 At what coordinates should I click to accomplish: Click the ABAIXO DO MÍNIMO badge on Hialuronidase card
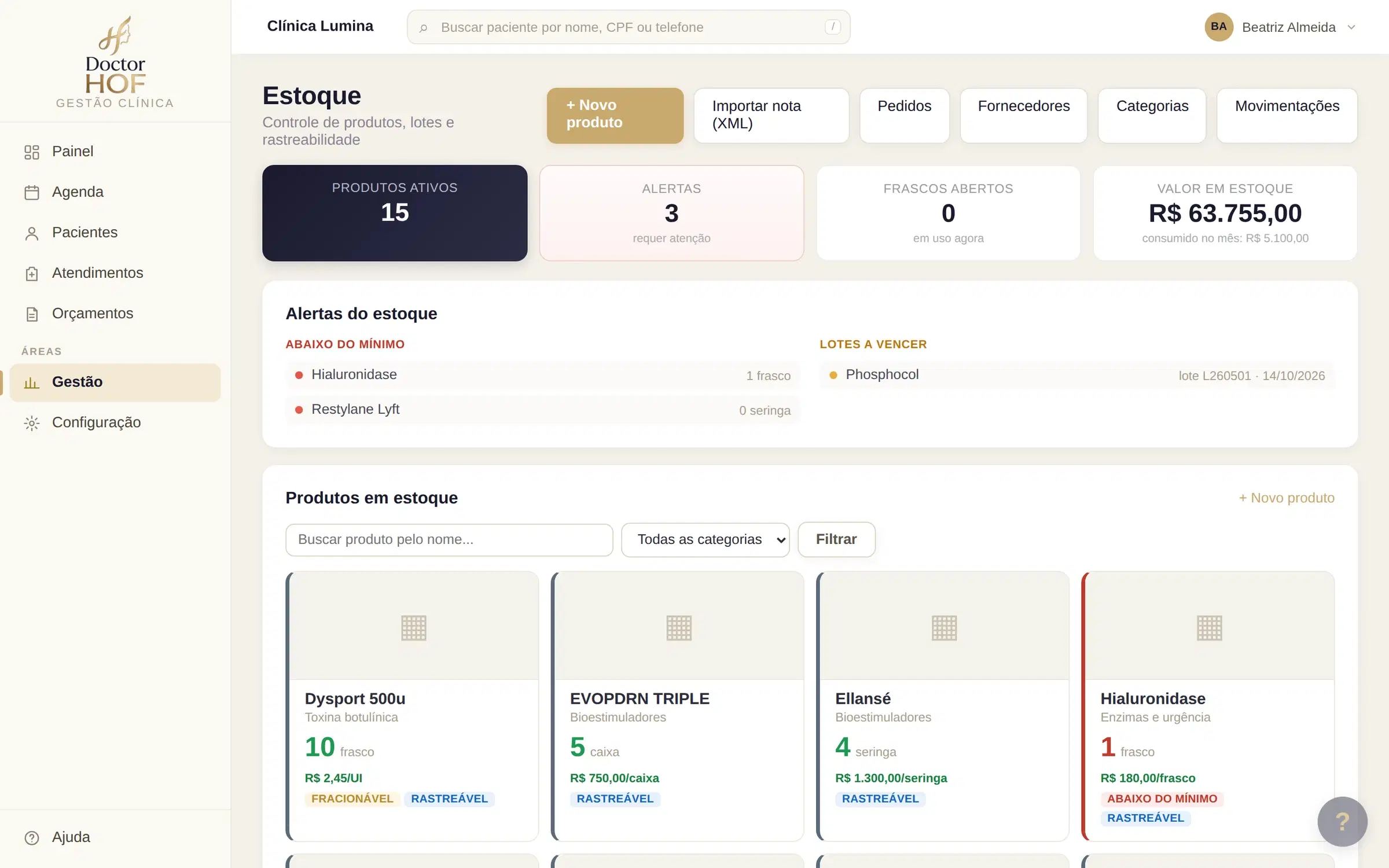pyautogui.click(x=1162, y=799)
